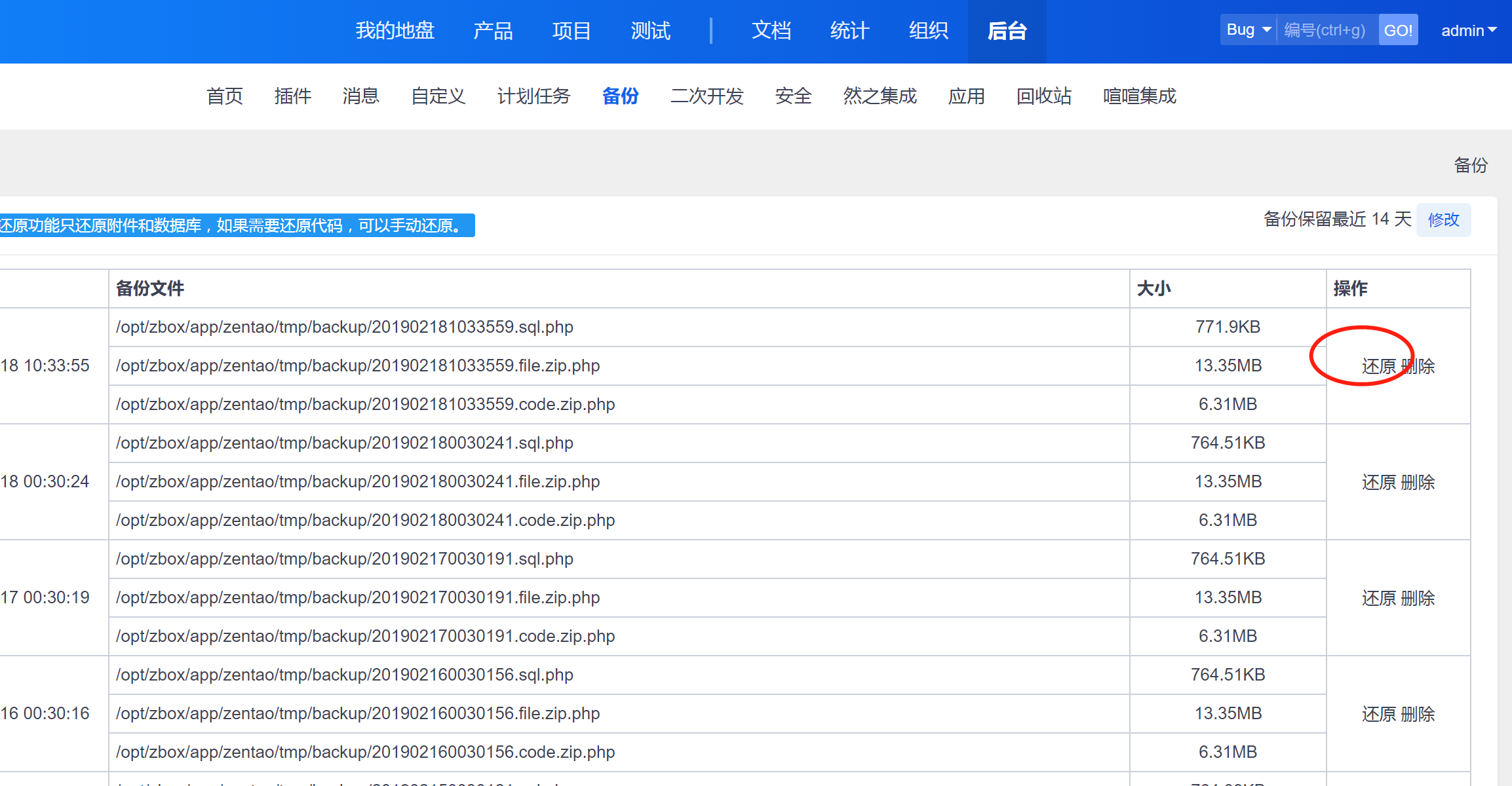
Task: Restore the 10:33:55 backup via 还原
Action: point(1378,366)
